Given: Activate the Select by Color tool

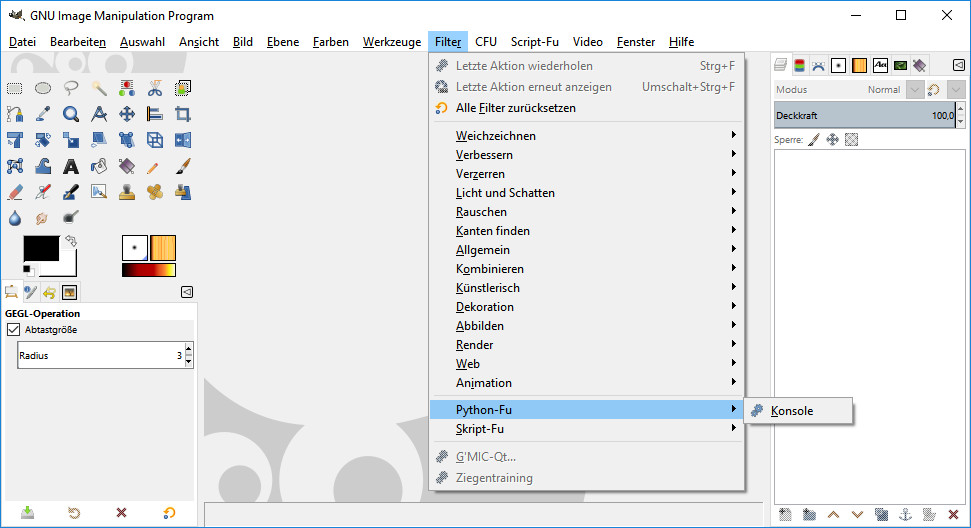Looking at the screenshot, I should click(127, 89).
